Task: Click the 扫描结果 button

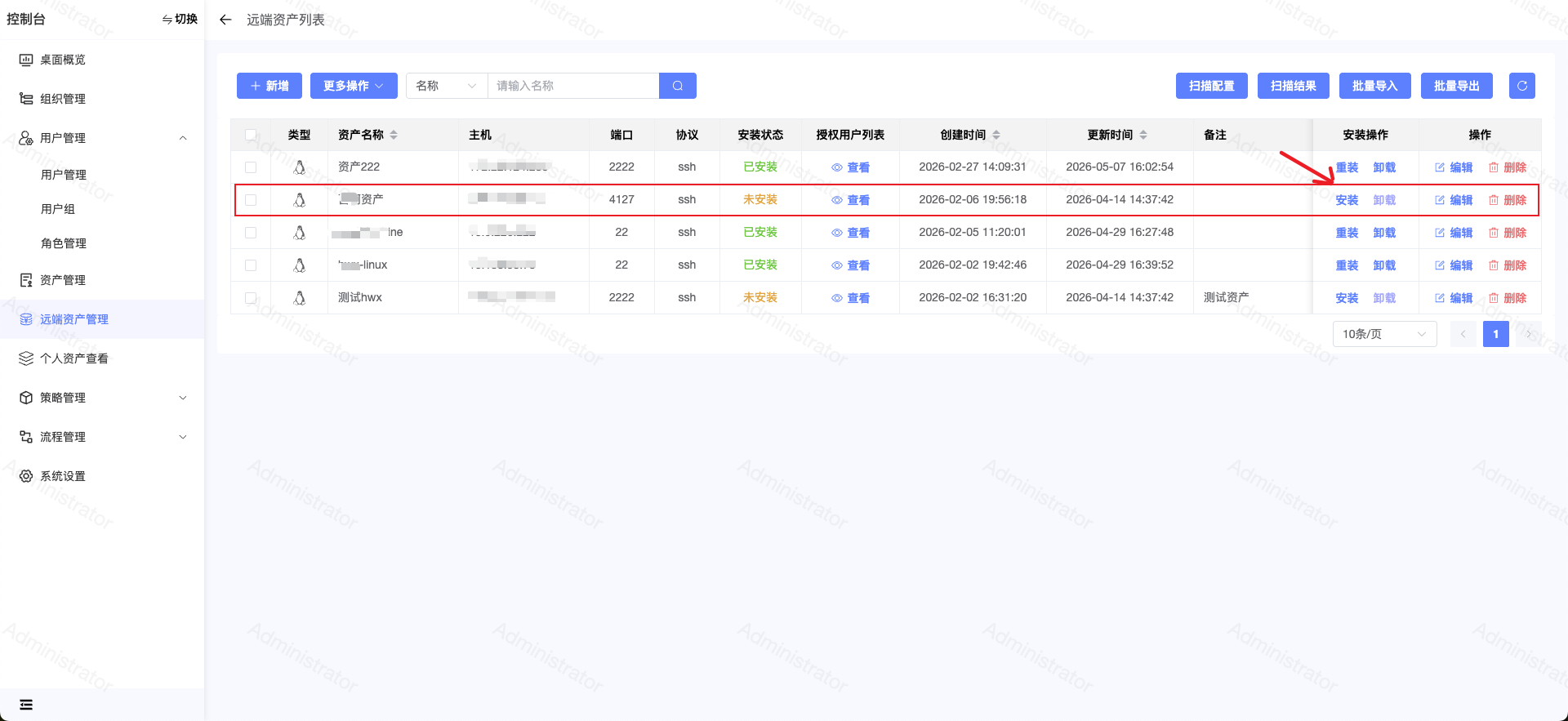Action: click(1294, 86)
